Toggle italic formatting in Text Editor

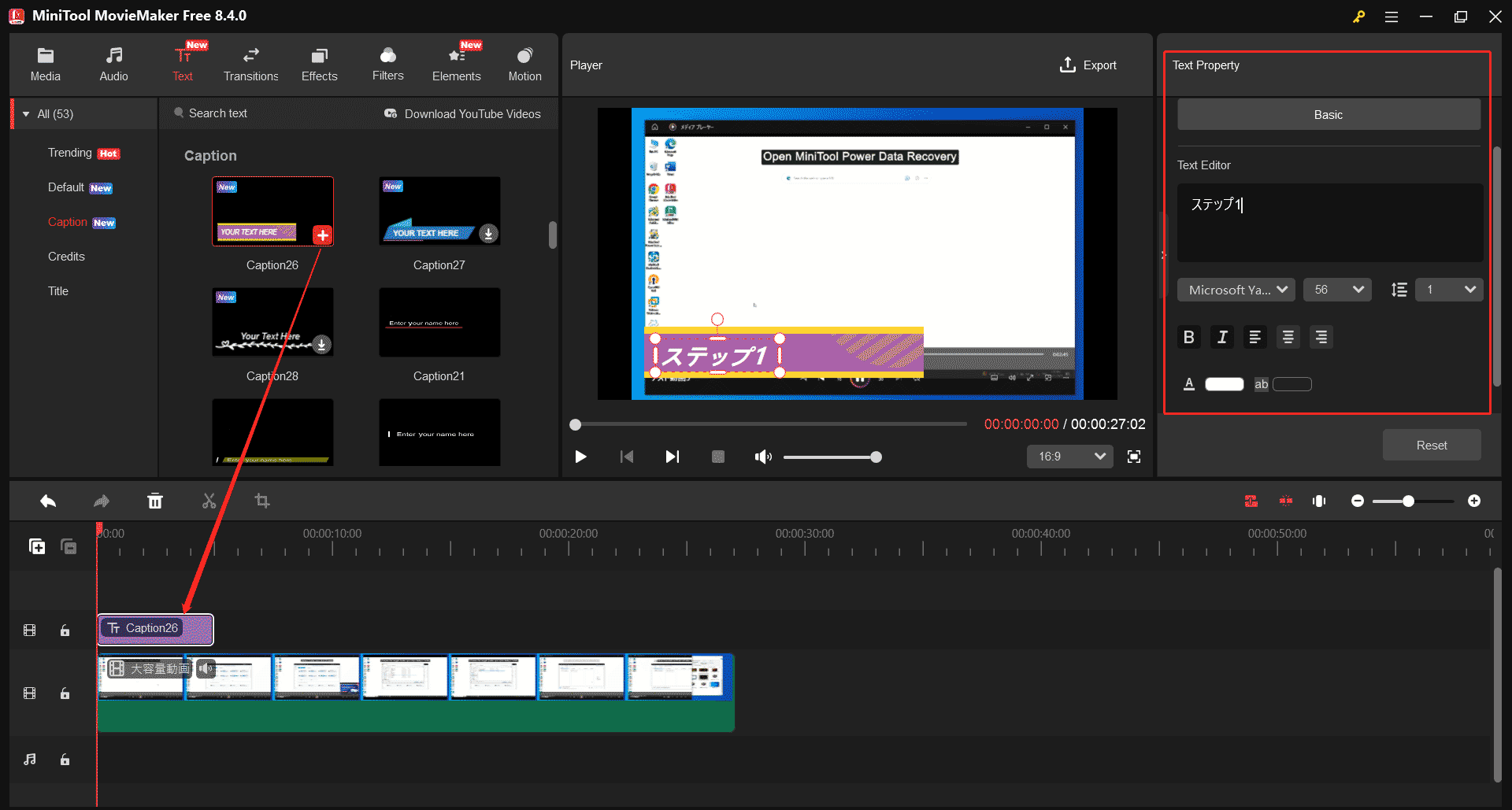click(1222, 337)
